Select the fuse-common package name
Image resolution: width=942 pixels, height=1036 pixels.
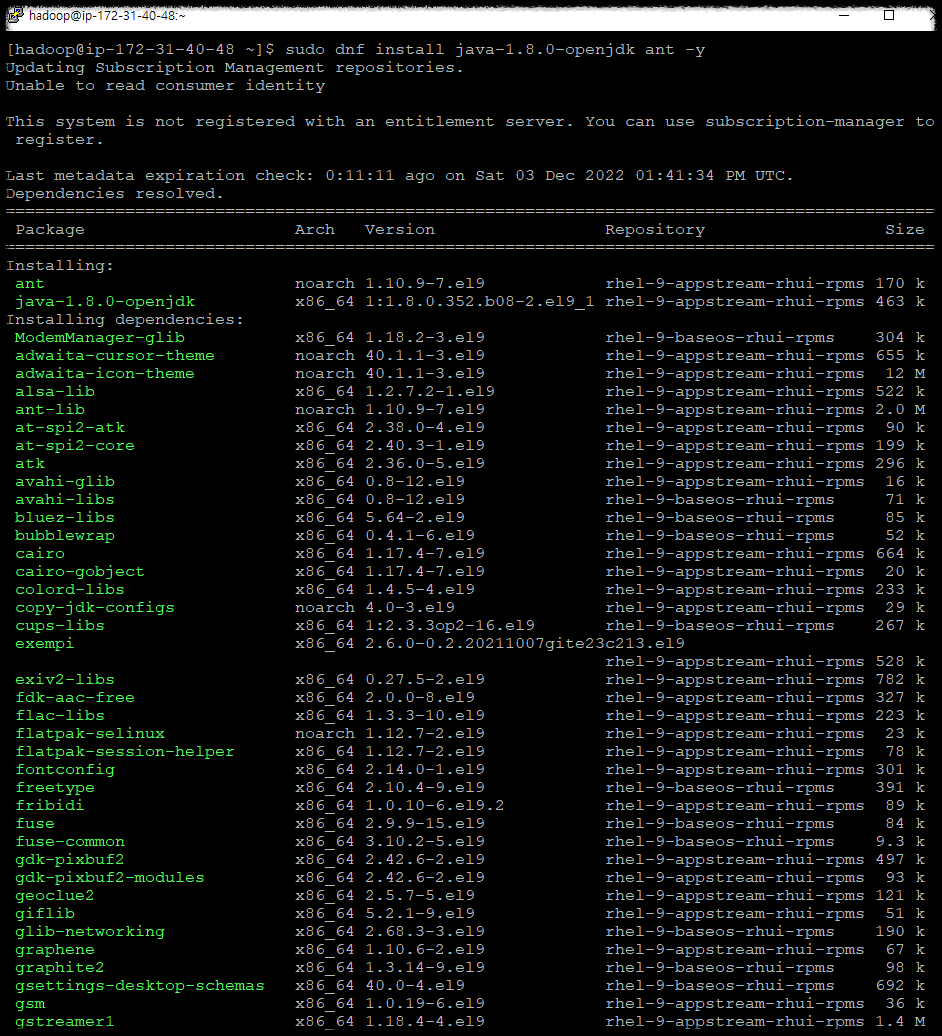point(70,841)
